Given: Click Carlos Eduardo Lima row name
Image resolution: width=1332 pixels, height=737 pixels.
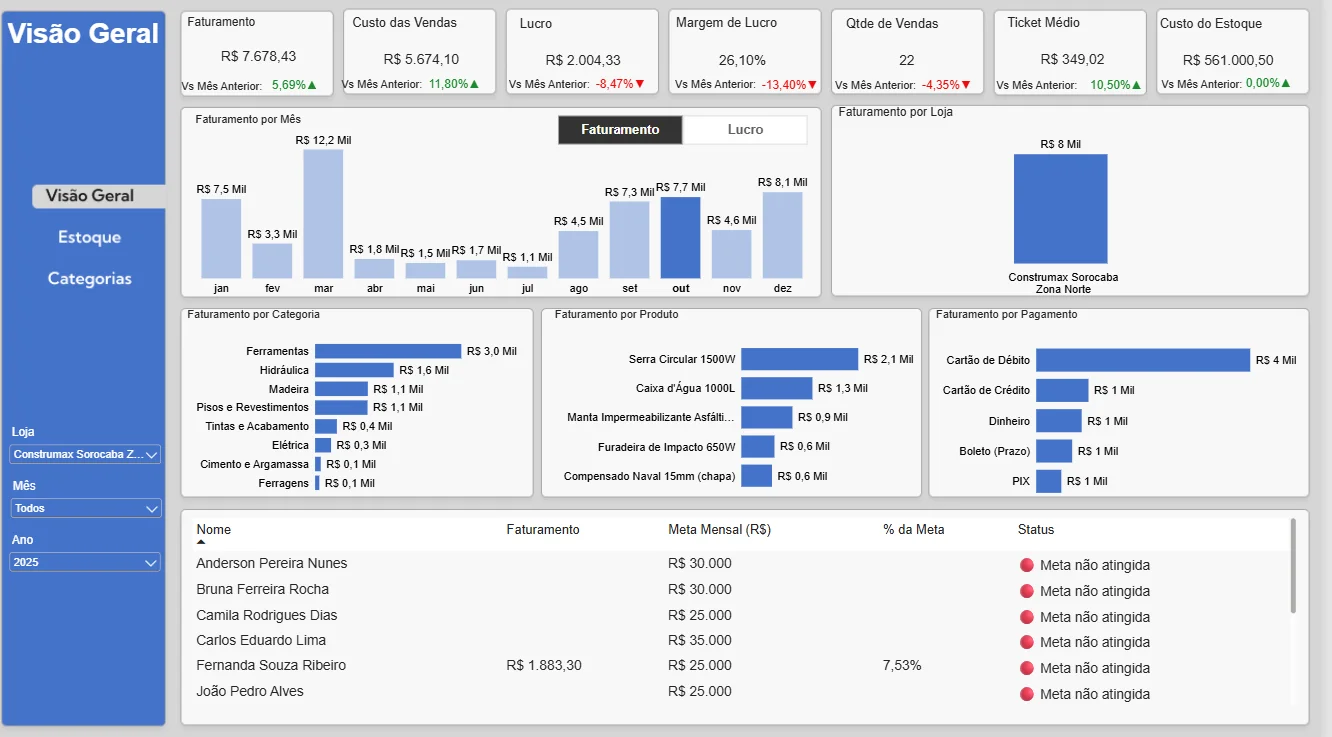Looking at the screenshot, I should [261, 640].
